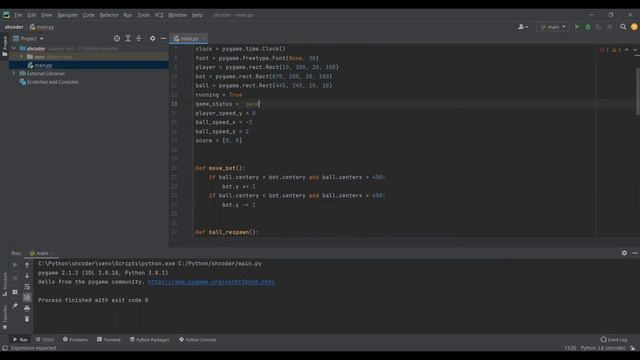Viewport: 640px width, 360px height.
Task: Open Python Console tool window
Action: coord(198,340)
